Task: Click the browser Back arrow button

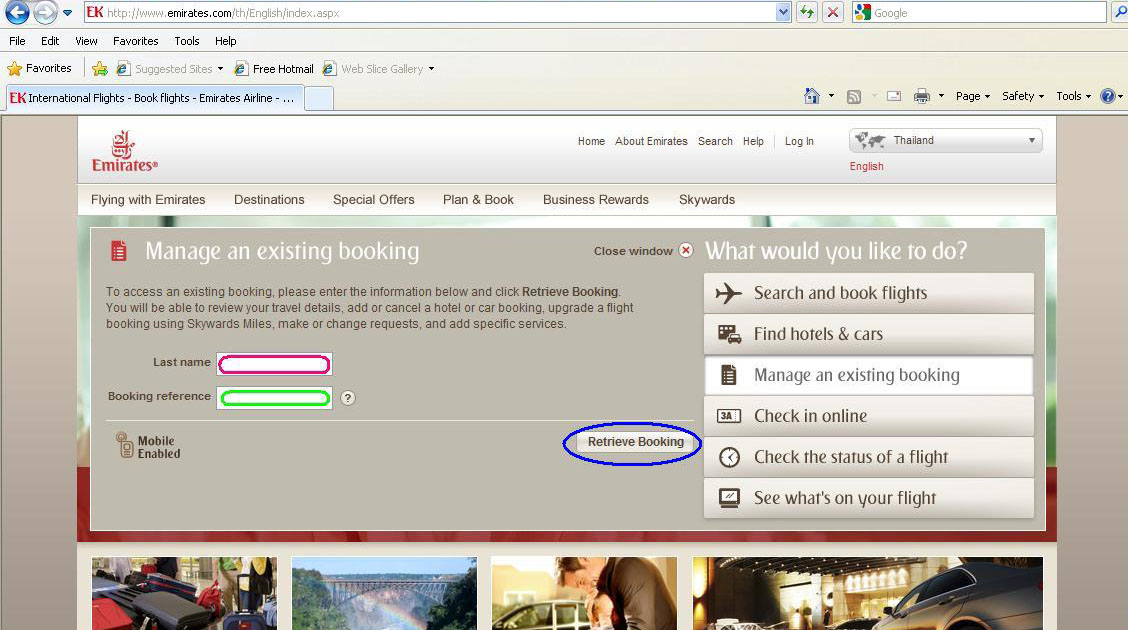Action: [x=17, y=12]
